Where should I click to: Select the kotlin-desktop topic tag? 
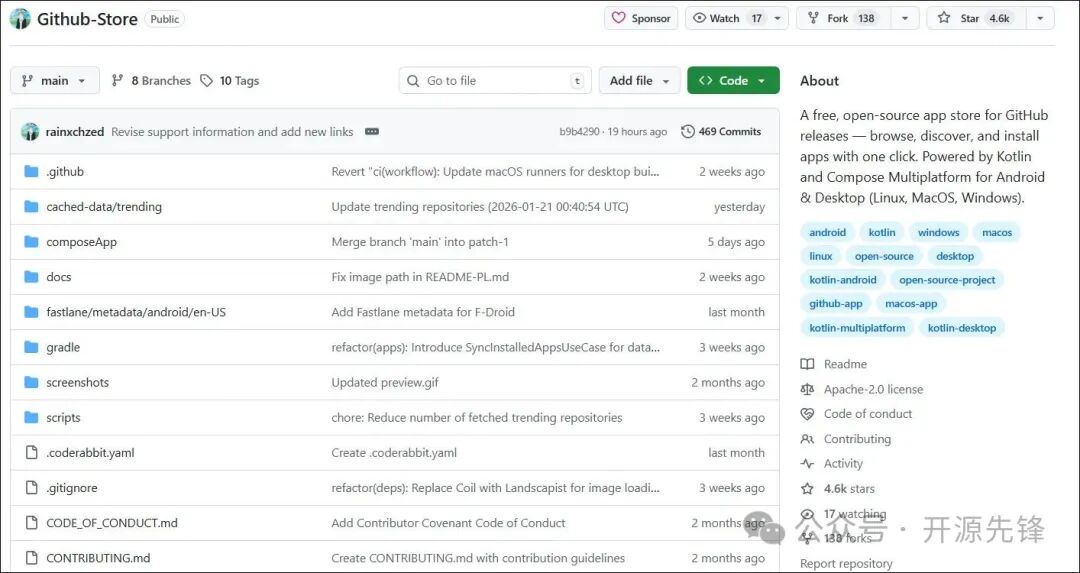pyautogui.click(x=962, y=328)
